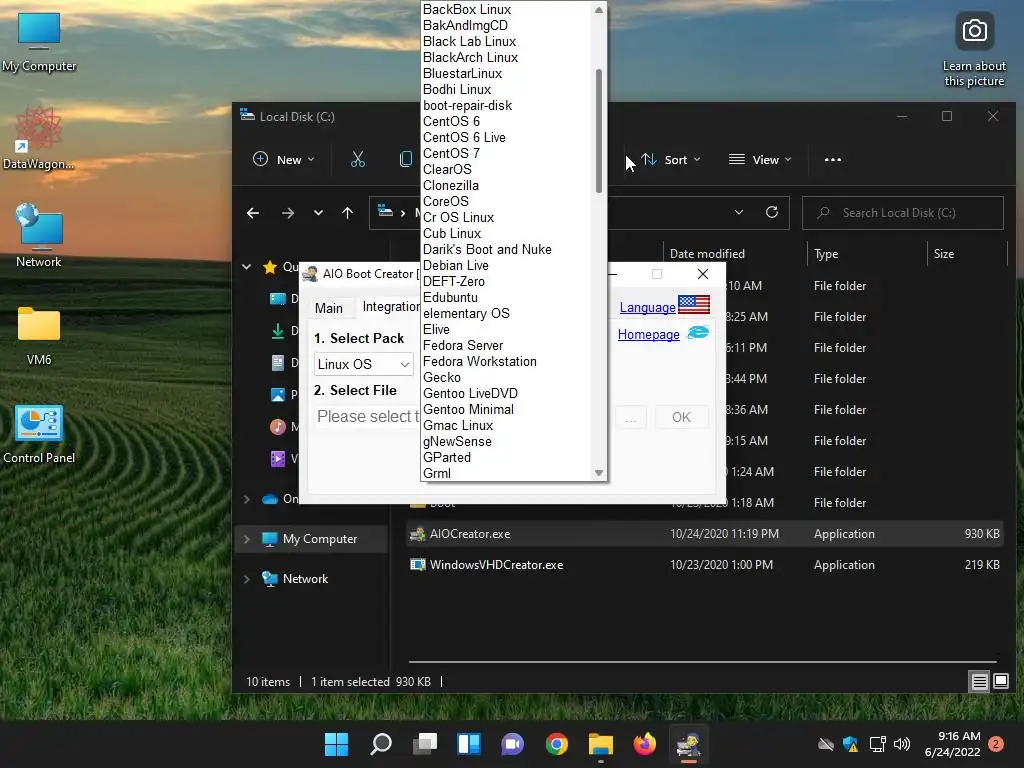This screenshot has height=768, width=1024.
Task: Click the list scroll-up arrow
Action: (599, 10)
